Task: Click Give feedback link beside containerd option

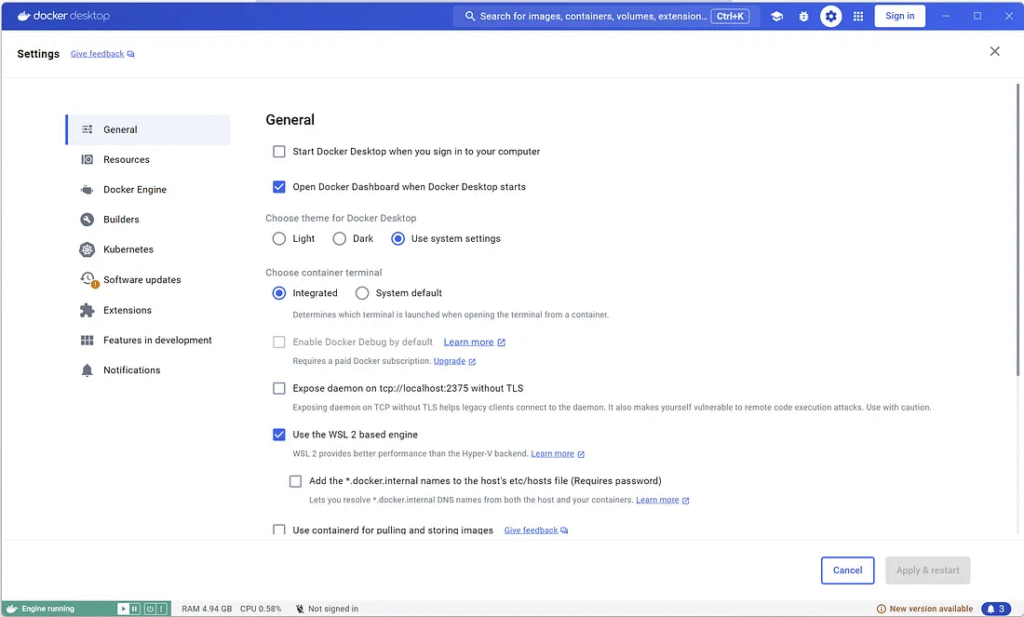Action: pyautogui.click(x=531, y=530)
